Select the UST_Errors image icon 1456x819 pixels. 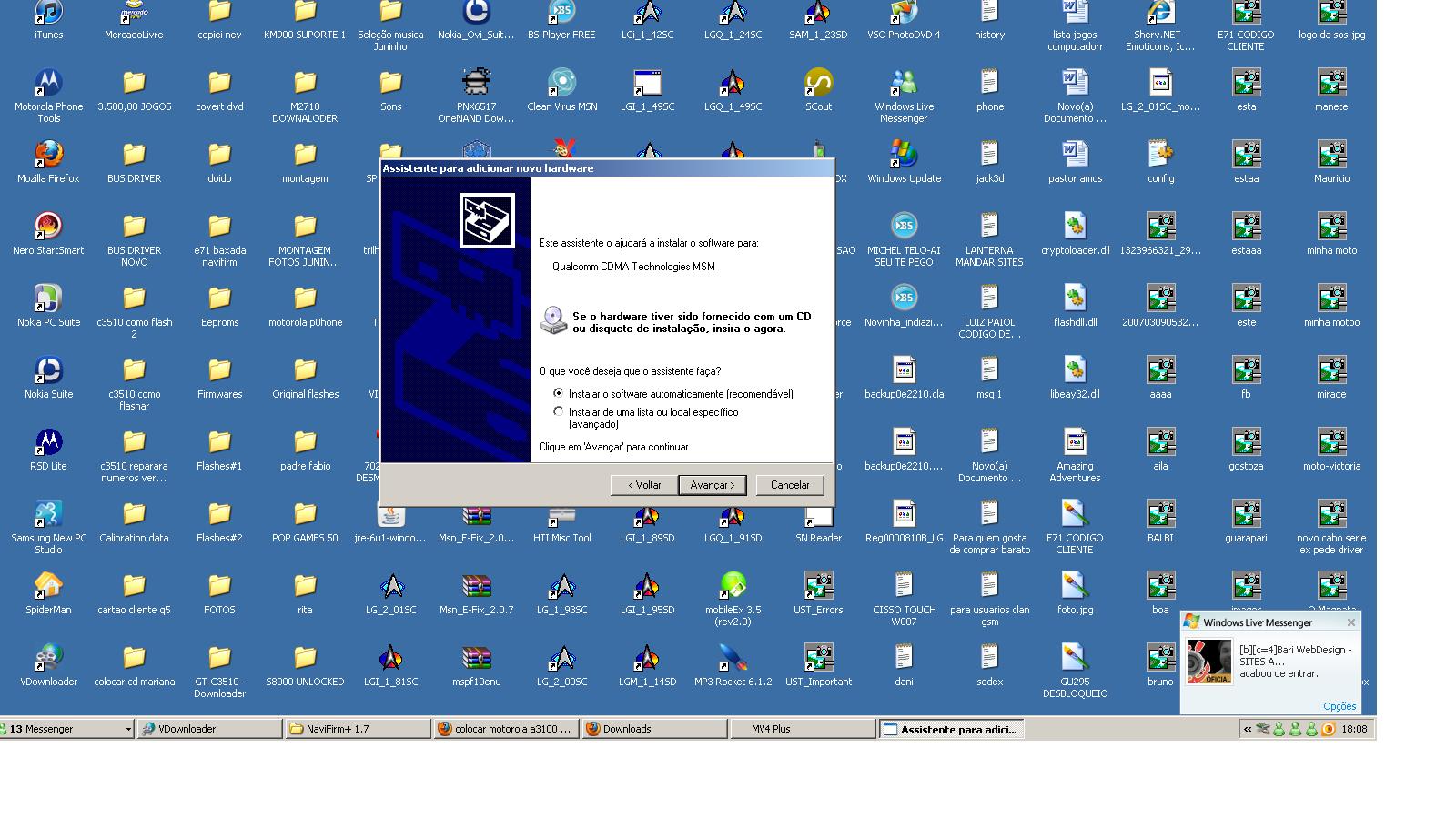818,587
